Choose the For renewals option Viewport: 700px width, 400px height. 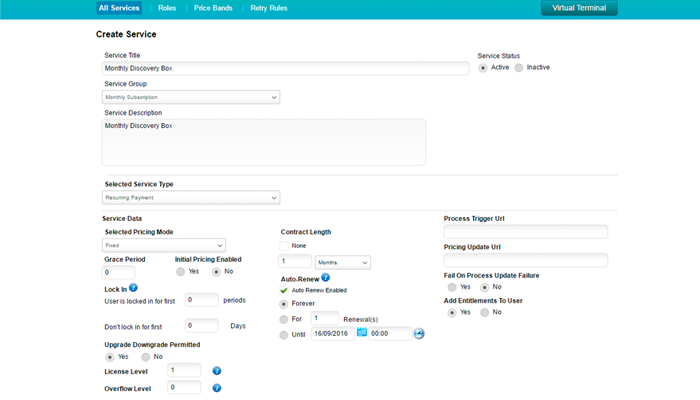point(283,320)
